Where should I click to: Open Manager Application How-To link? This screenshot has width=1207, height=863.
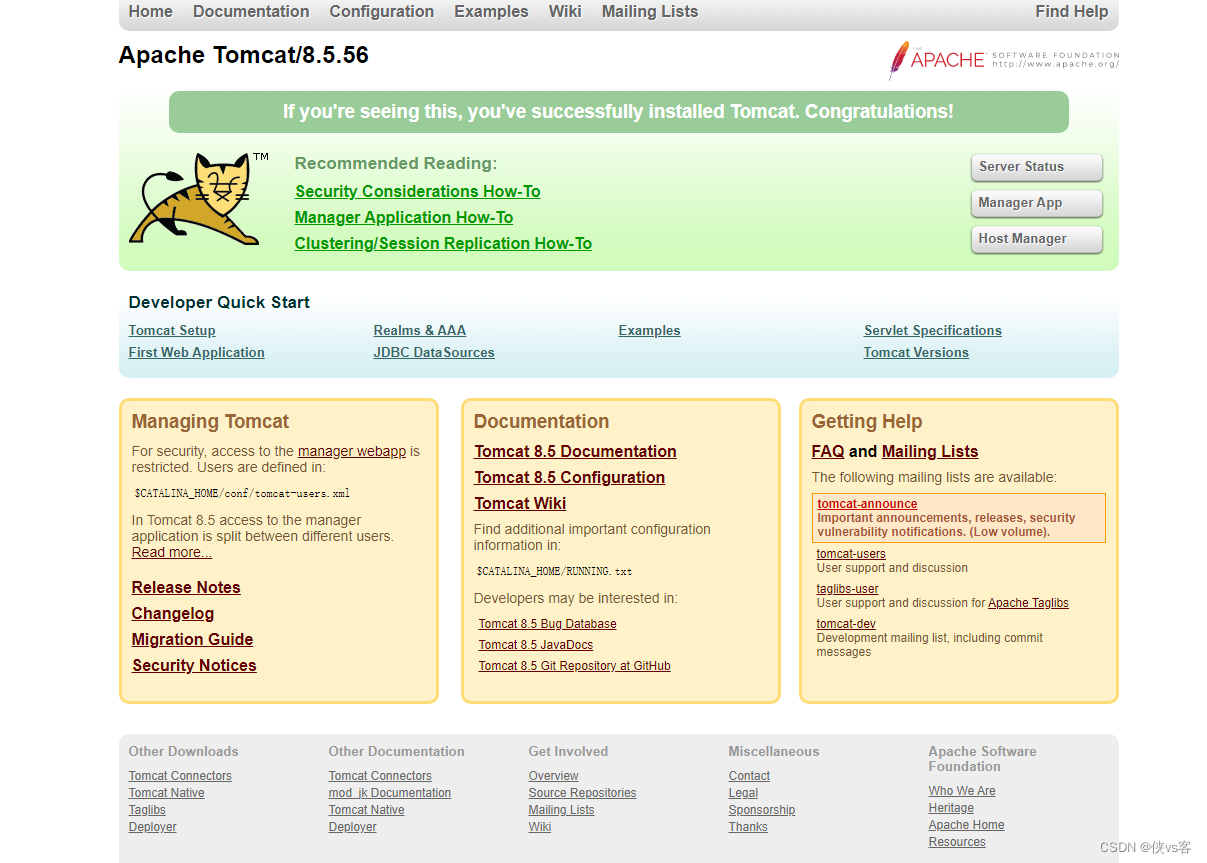(404, 217)
